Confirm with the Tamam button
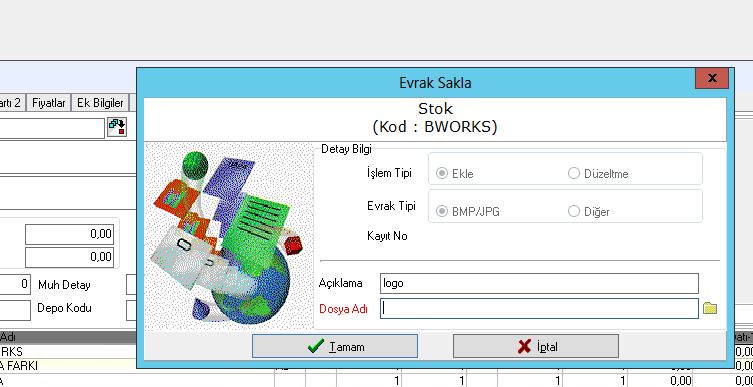Screen dimensions: 753x387 (x=335, y=346)
